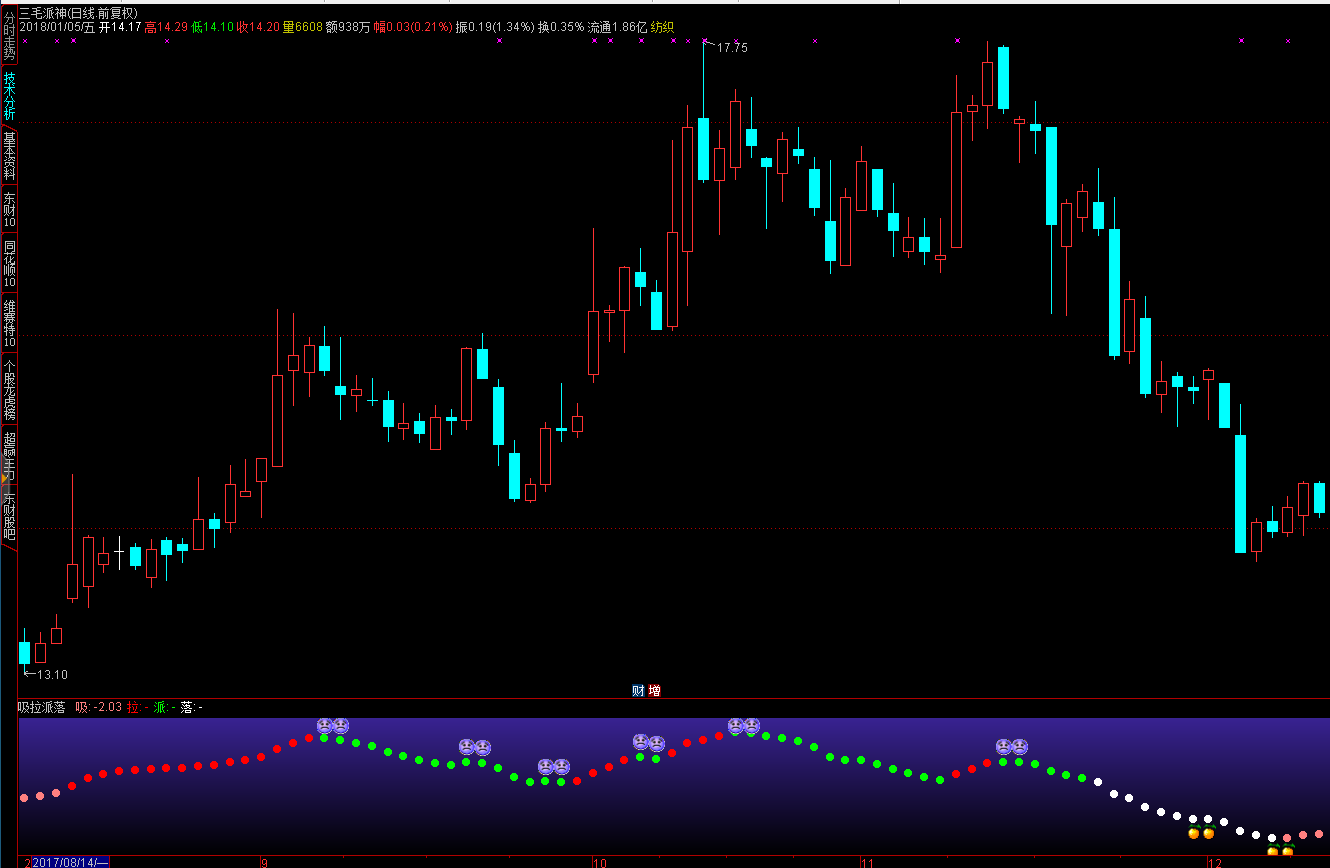Click the highlighted date 2017/08/14/一 on the time axis
This screenshot has width=1330, height=868.
[70, 862]
